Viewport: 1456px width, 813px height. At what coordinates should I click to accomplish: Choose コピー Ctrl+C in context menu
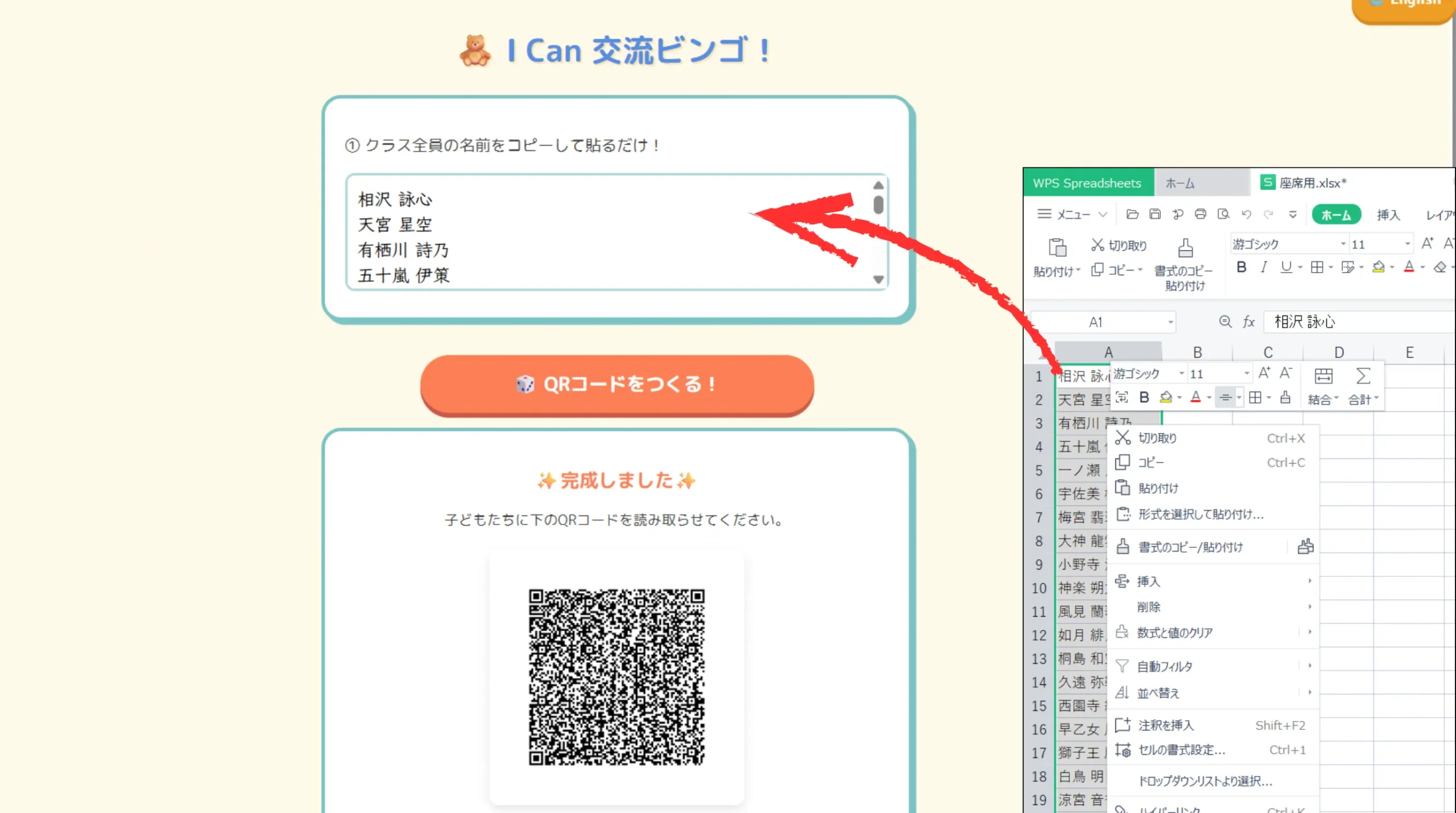1213,463
